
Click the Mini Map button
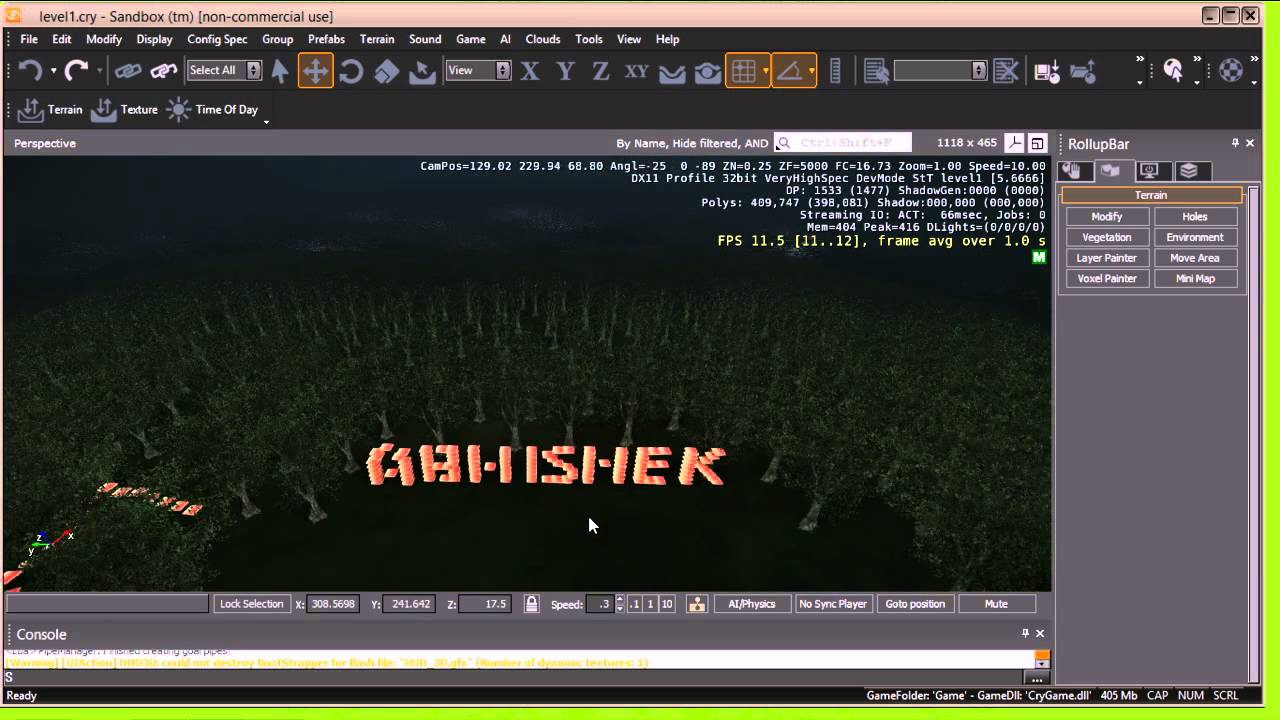pyautogui.click(x=1195, y=279)
